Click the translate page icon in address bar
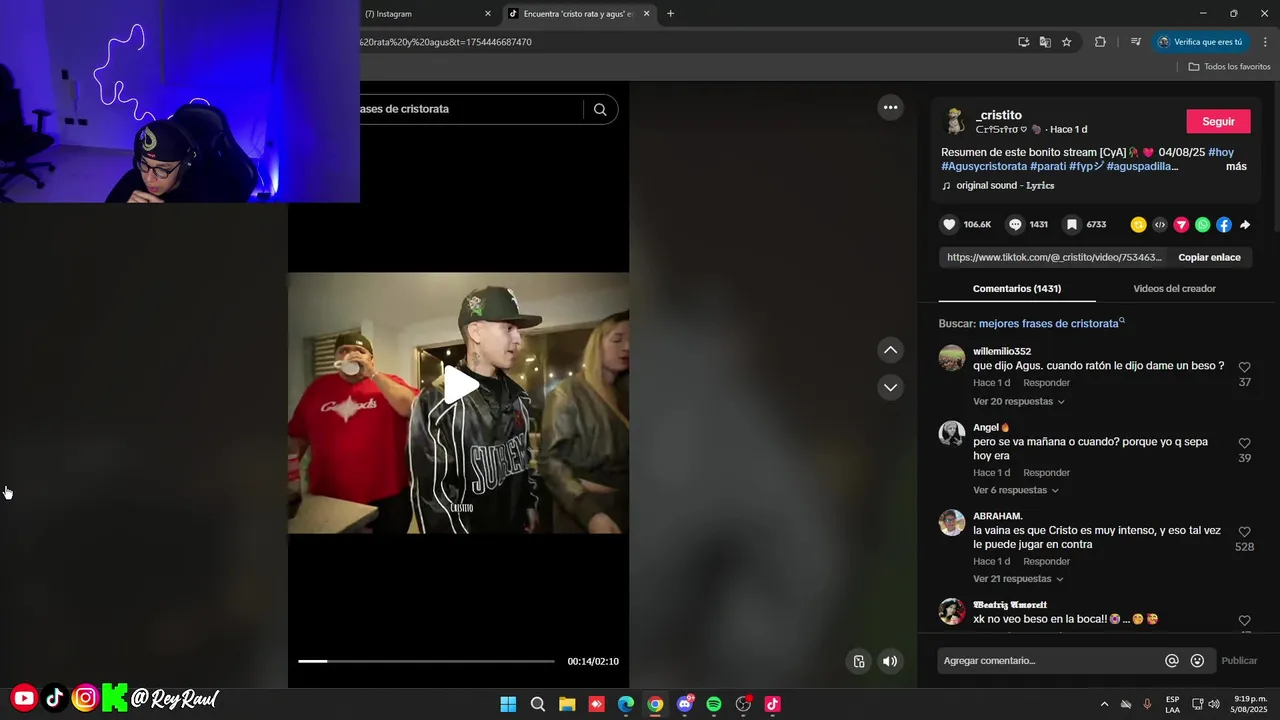This screenshot has height=720, width=1280. (x=1045, y=42)
